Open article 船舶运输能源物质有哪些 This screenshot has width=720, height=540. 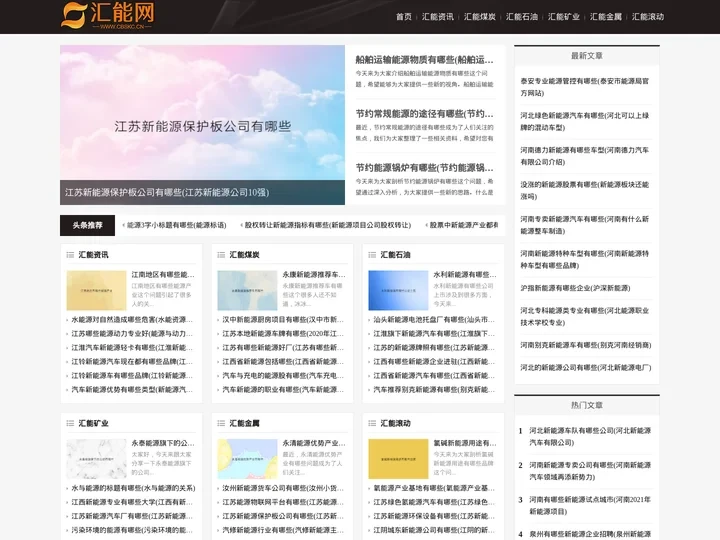coord(424,60)
